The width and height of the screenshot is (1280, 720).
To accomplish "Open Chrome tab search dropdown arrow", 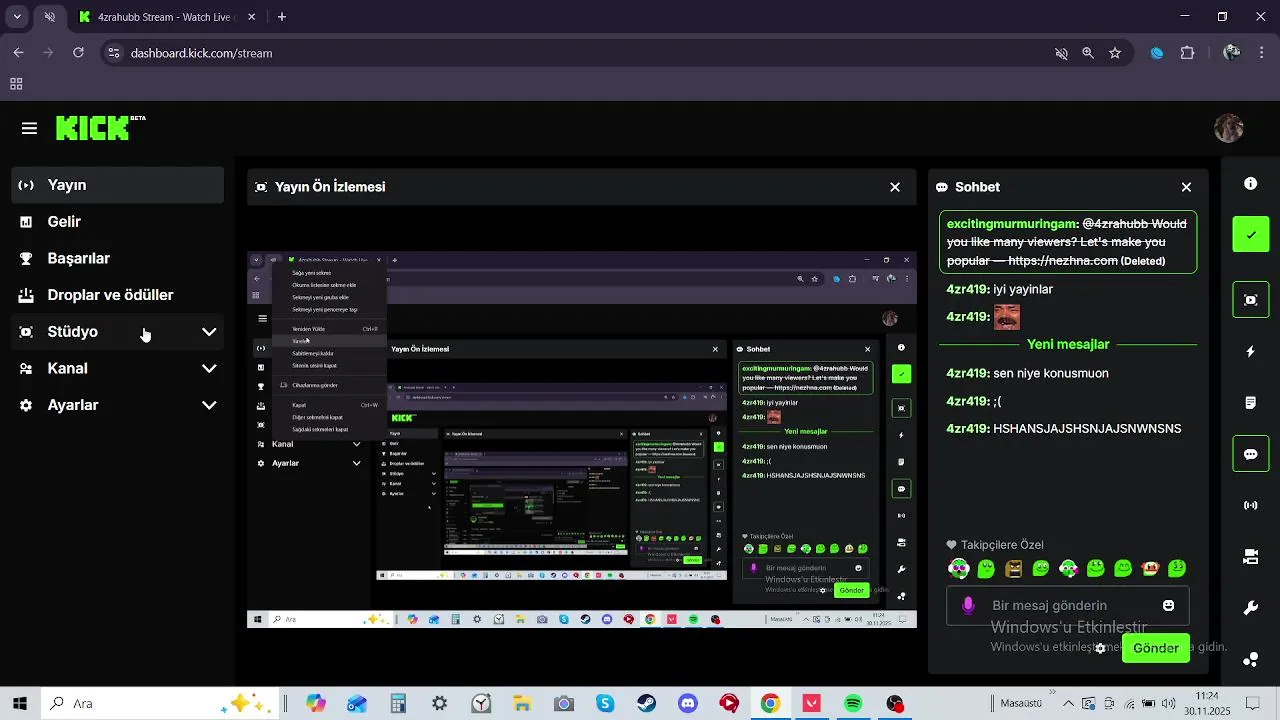I will pyautogui.click(x=17, y=17).
